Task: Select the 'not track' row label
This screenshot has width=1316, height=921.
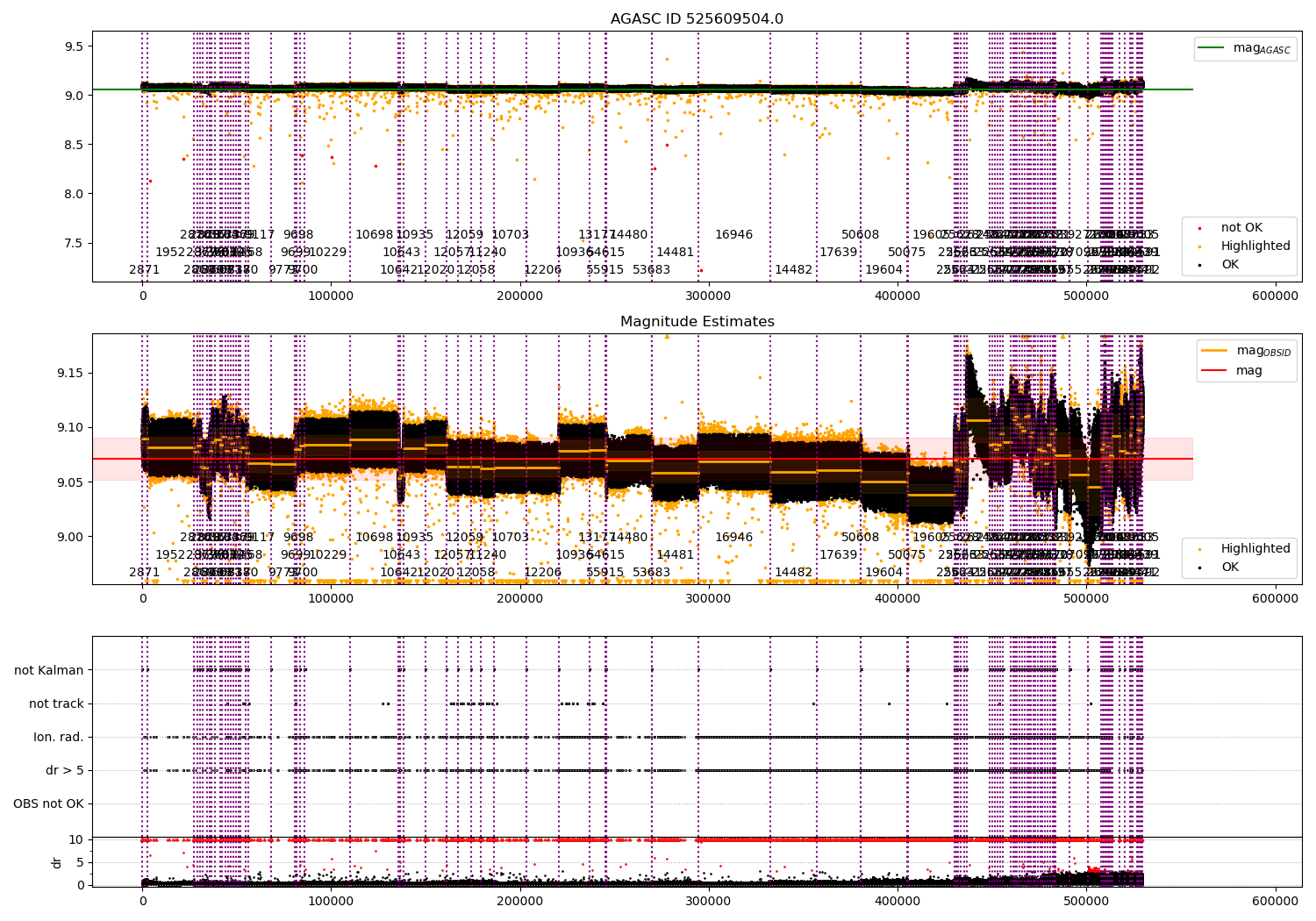Action: pos(56,703)
